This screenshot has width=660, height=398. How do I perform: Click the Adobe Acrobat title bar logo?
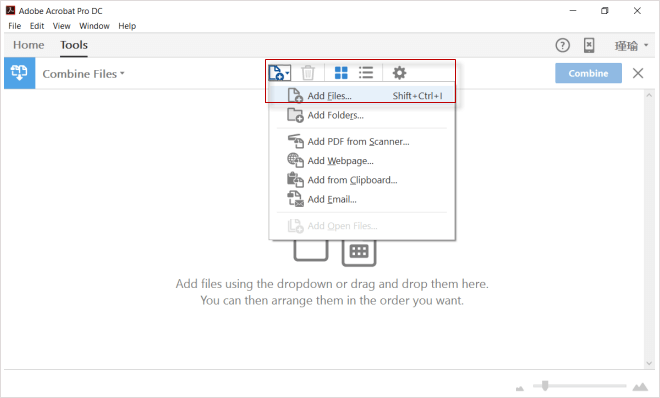[11, 10]
